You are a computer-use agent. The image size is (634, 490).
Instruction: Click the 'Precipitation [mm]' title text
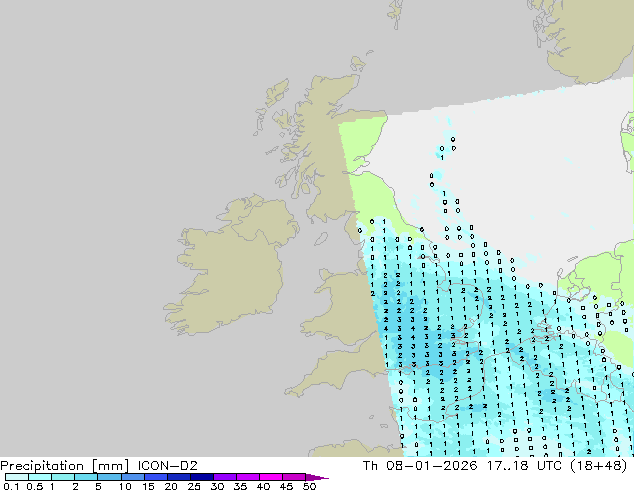click(65, 466)
